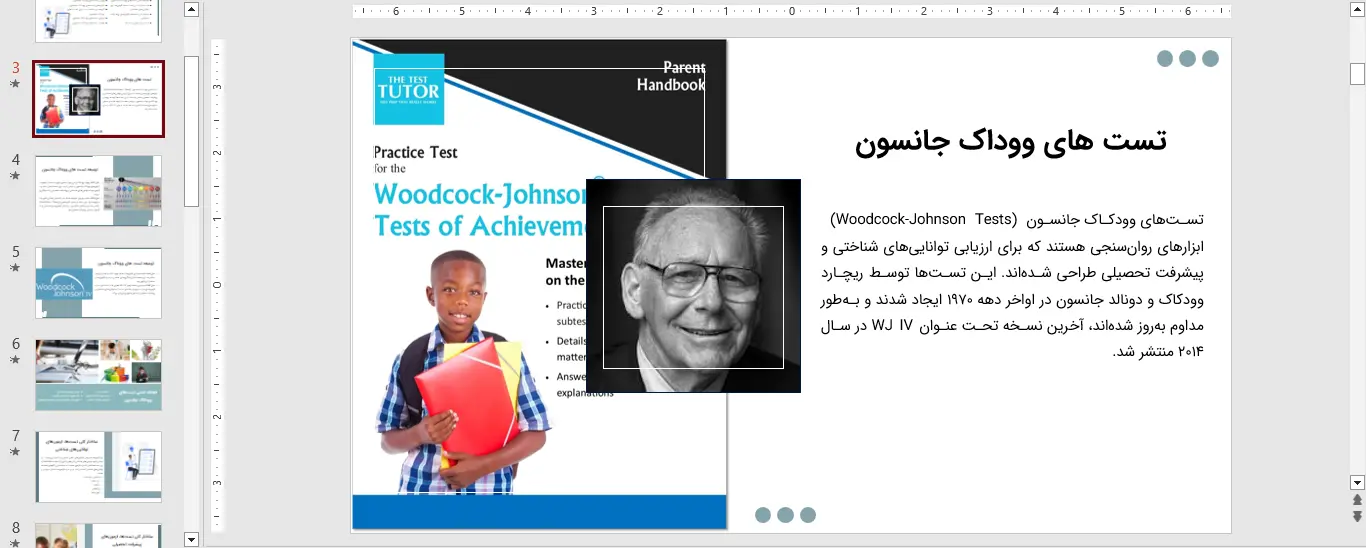Select the Woodcock-Johnson practice test book cover image
This screenshot has width=1366, height=548.
pos(539,284)
